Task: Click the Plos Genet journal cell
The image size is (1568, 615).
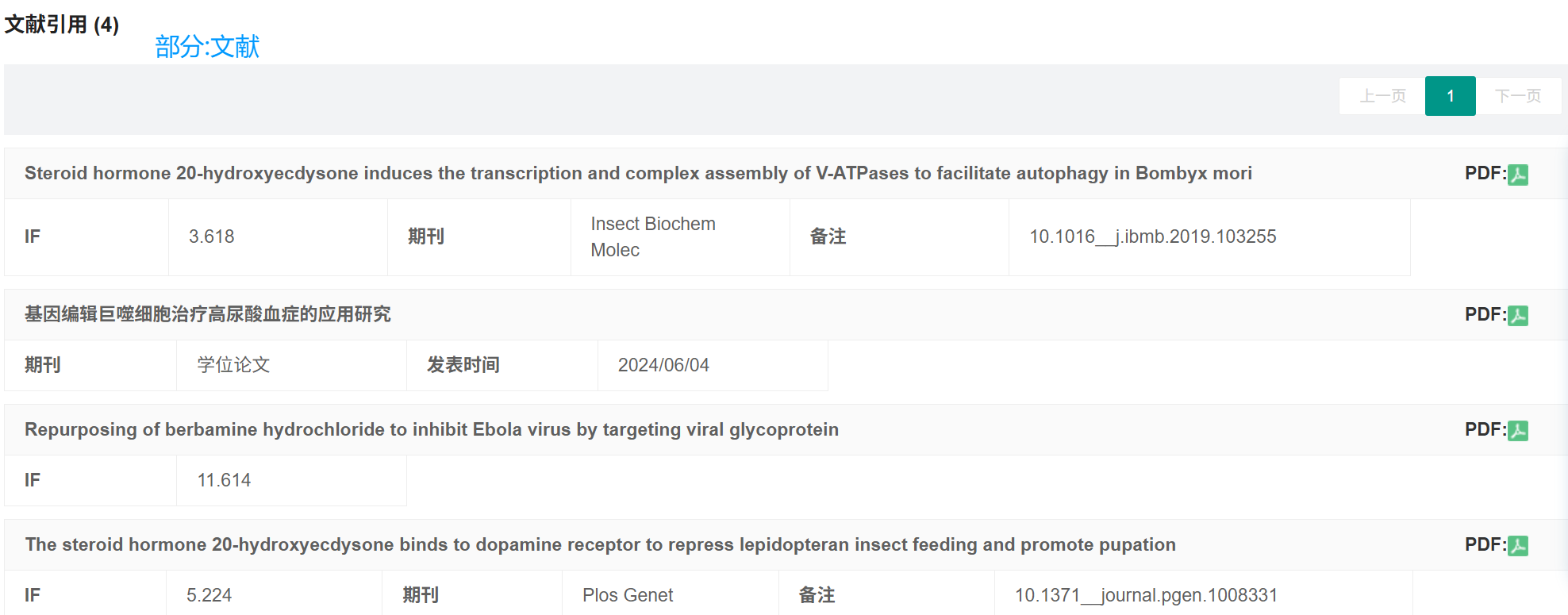Action: coord(627,595)
